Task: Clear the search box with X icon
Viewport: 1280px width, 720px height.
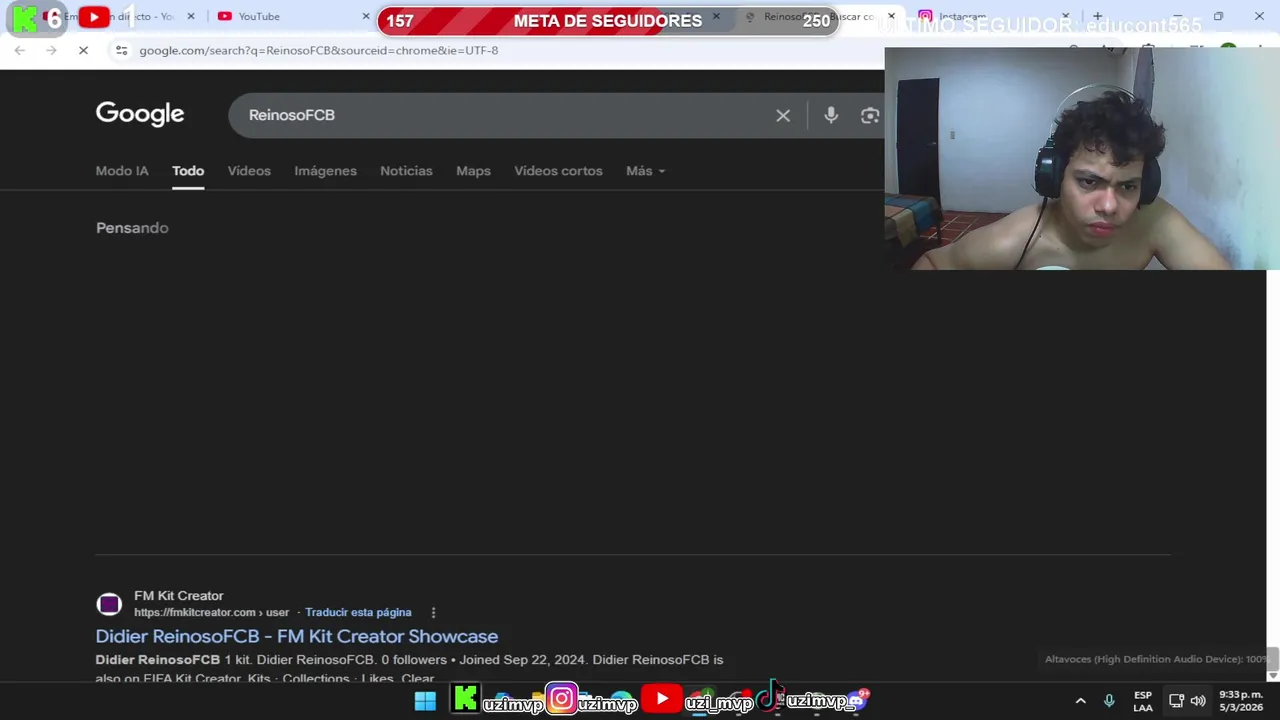Action: coord(783,115)
